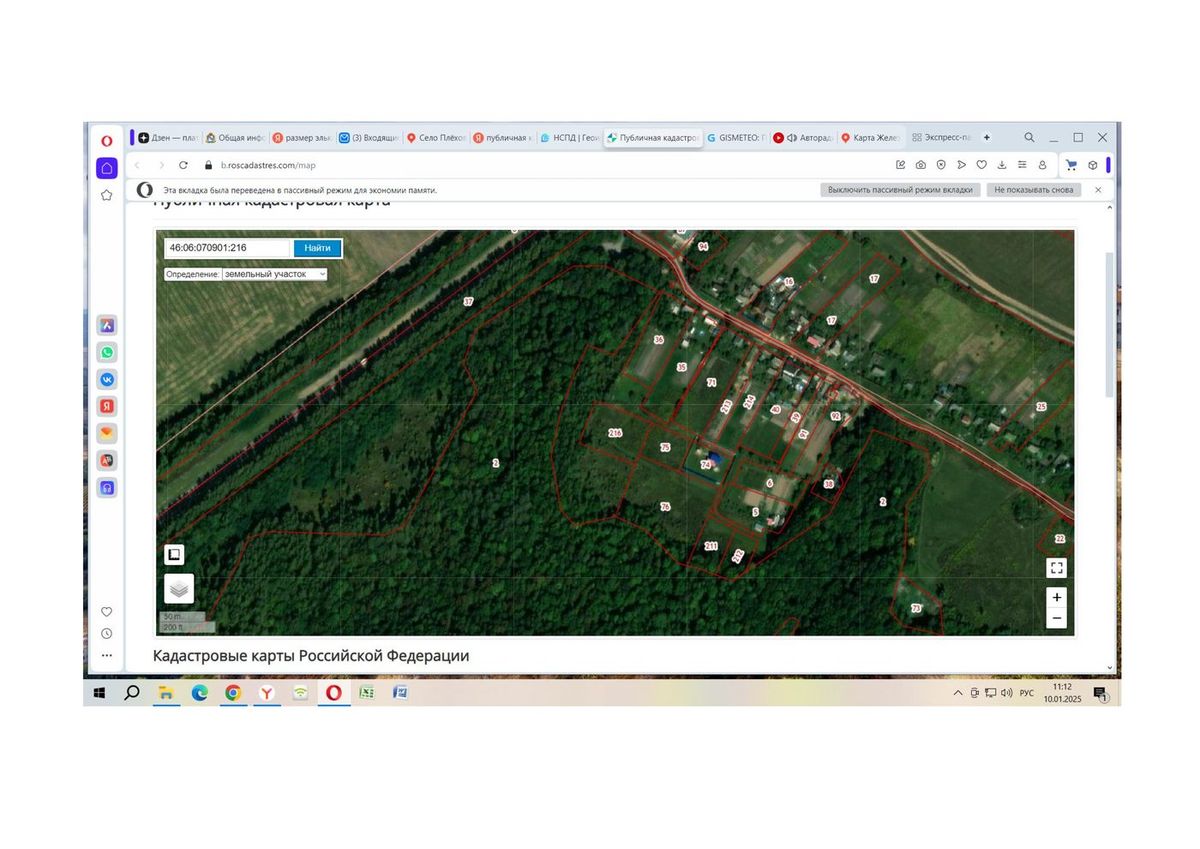Screen dimensions: 1200x849
Task: Take a snapshot with camera icon
Action: tap(920, 165)
